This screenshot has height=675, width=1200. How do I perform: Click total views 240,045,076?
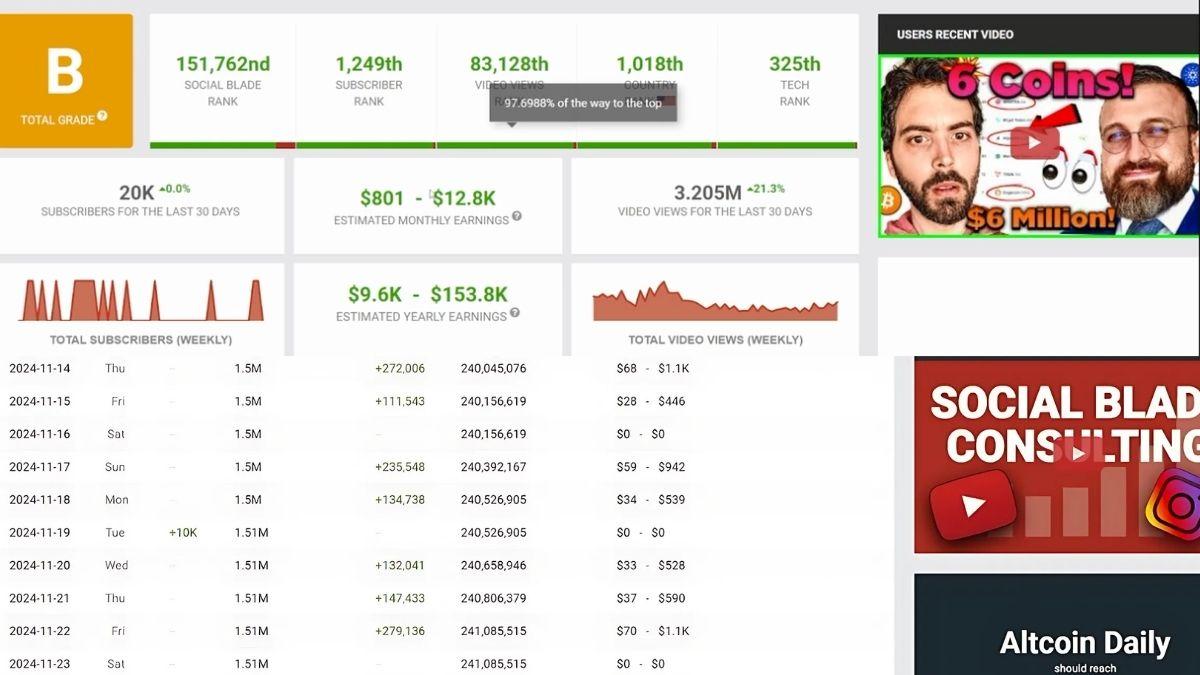tap(493, 368)
